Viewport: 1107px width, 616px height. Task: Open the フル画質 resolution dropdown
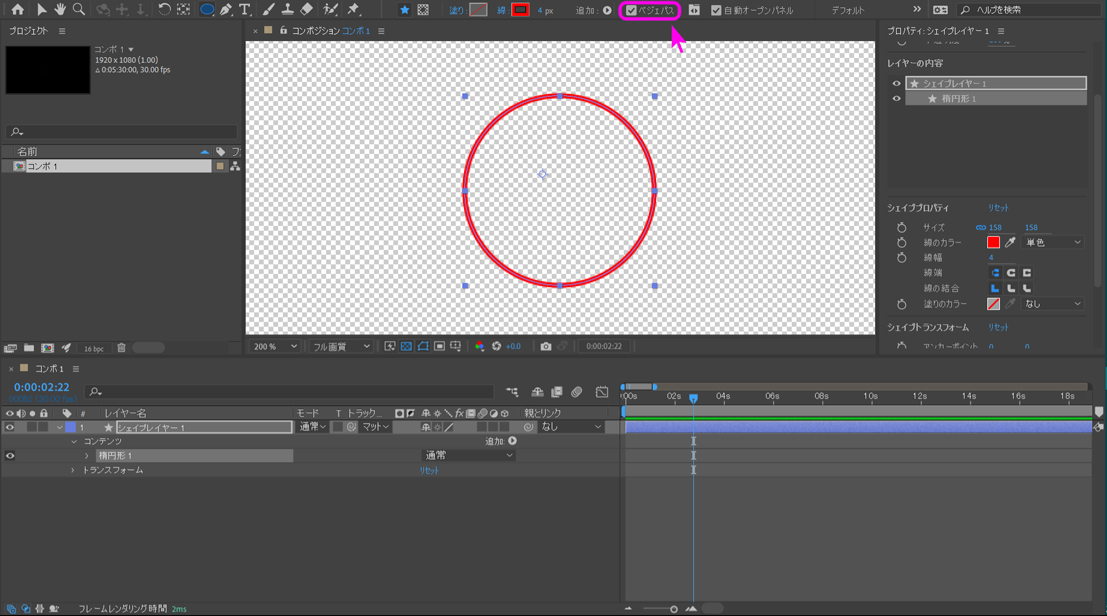[x=340, y=346]
